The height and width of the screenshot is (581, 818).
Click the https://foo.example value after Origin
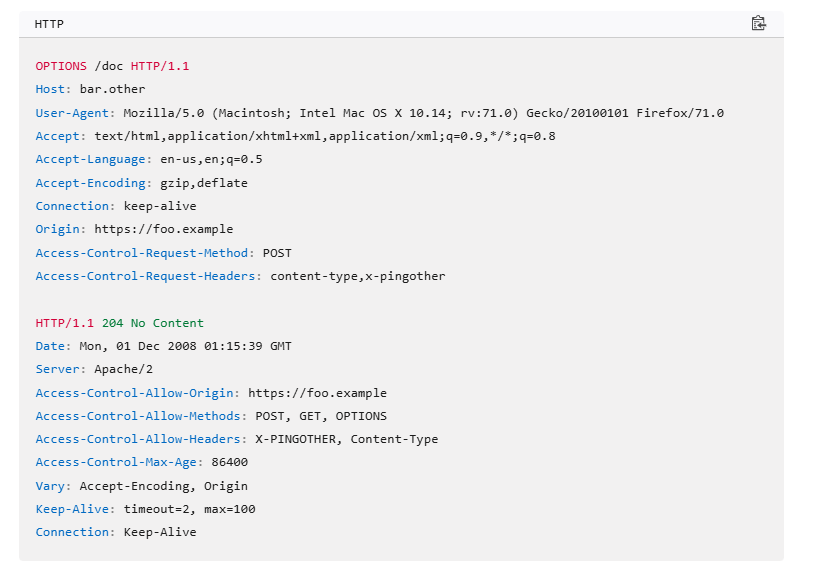point(163,229)
